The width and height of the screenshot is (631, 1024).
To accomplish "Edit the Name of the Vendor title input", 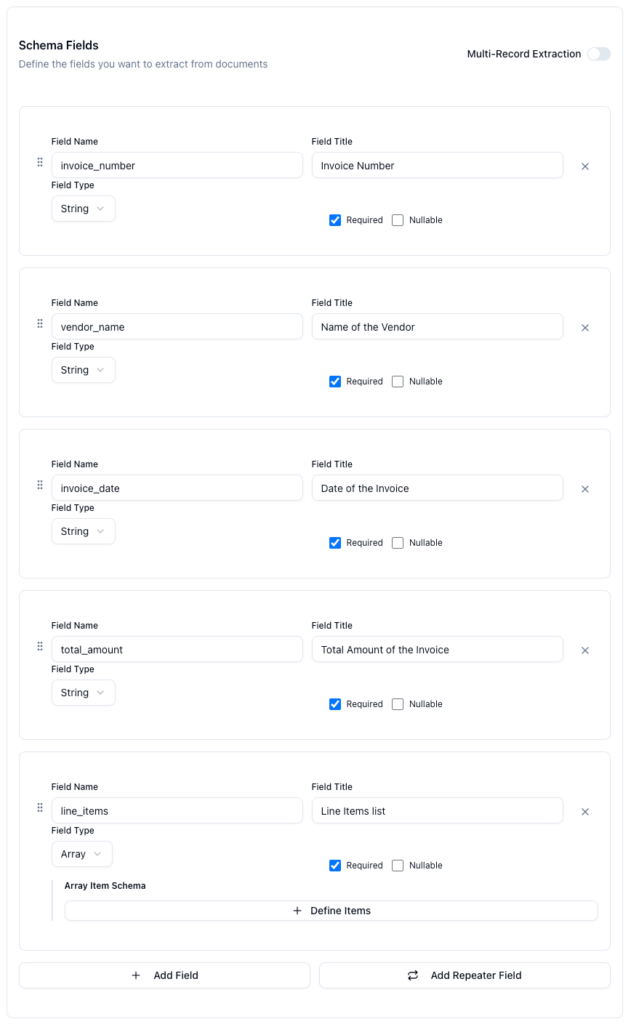I will tap(437, 327).
